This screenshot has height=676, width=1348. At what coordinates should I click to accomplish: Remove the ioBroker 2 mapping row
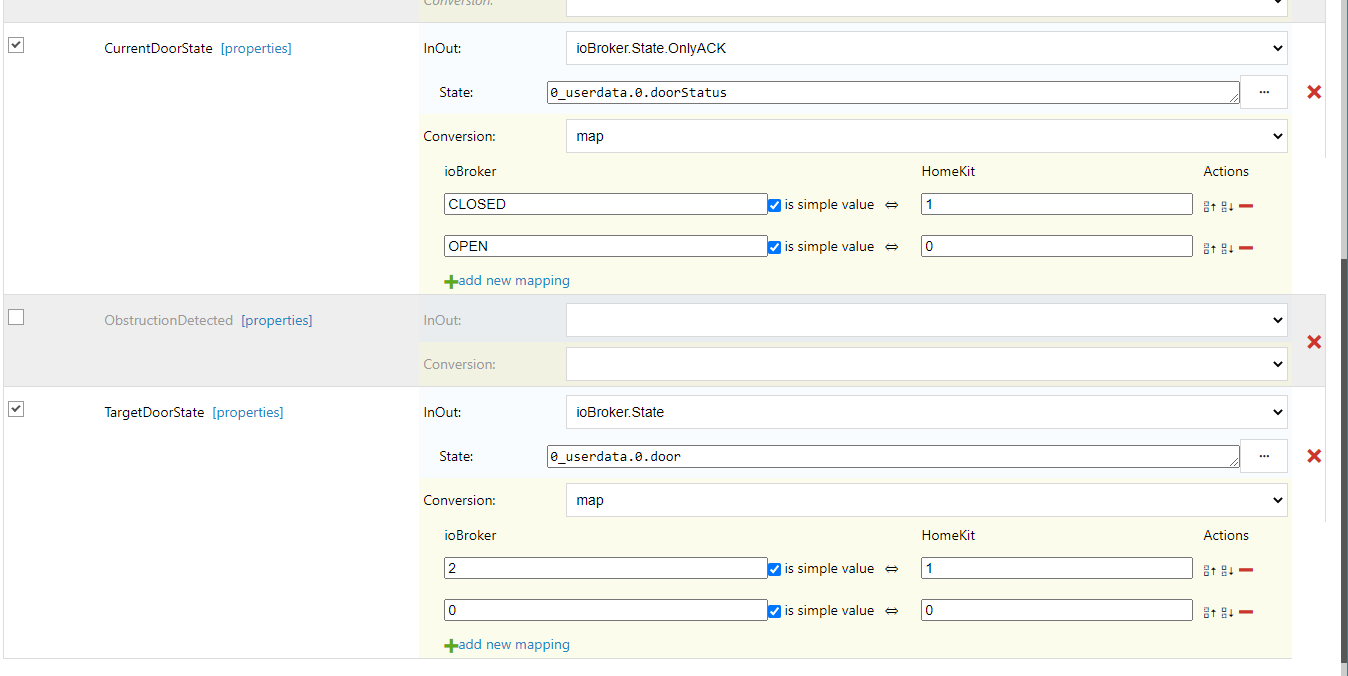pyautogui.click(x=1246, y=570)
